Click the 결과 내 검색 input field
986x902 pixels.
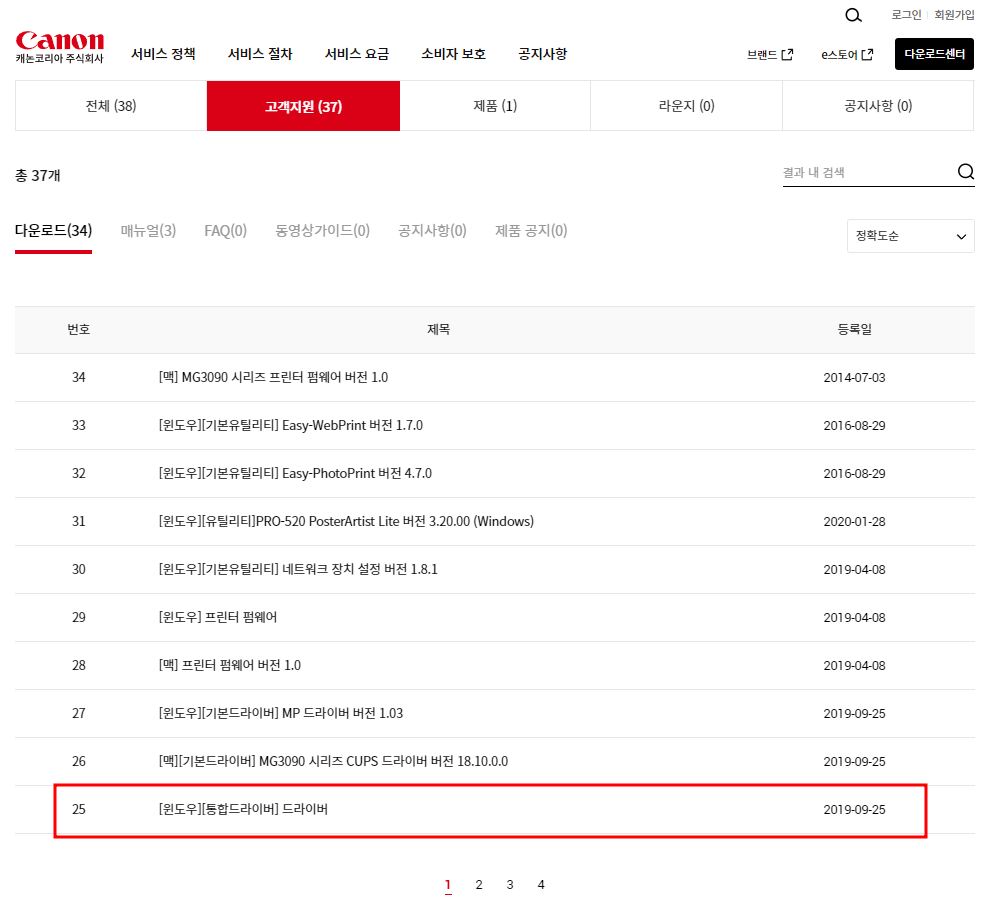(868, 172)
